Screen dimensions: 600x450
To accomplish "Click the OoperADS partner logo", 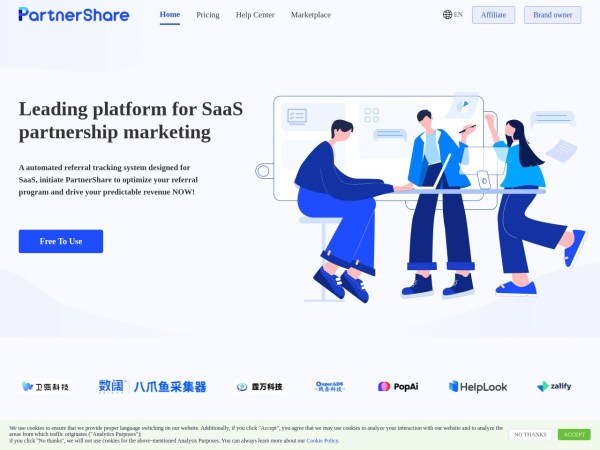I will tap(329, 386).
